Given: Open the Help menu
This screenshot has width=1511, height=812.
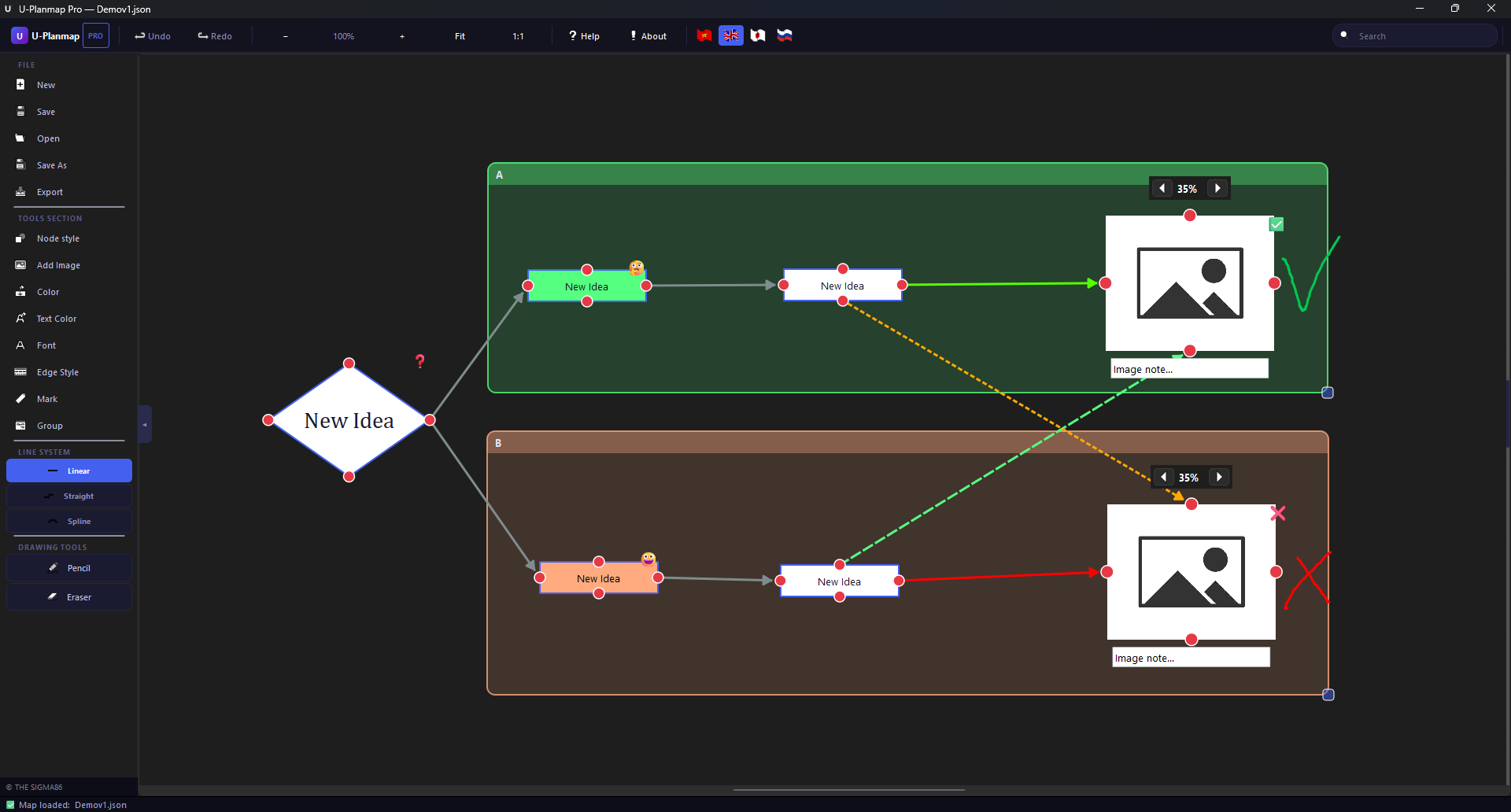Looking at the screenshot, I should tap(585, 36).
